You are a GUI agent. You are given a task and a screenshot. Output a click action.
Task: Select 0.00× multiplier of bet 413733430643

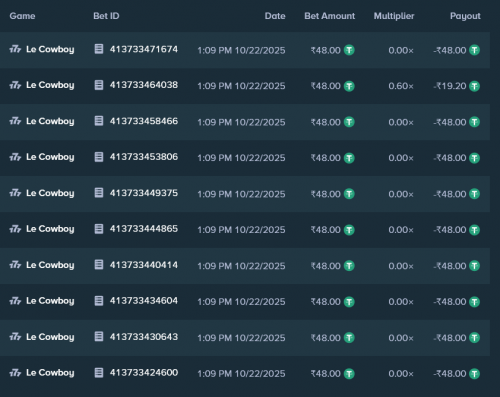401,338
